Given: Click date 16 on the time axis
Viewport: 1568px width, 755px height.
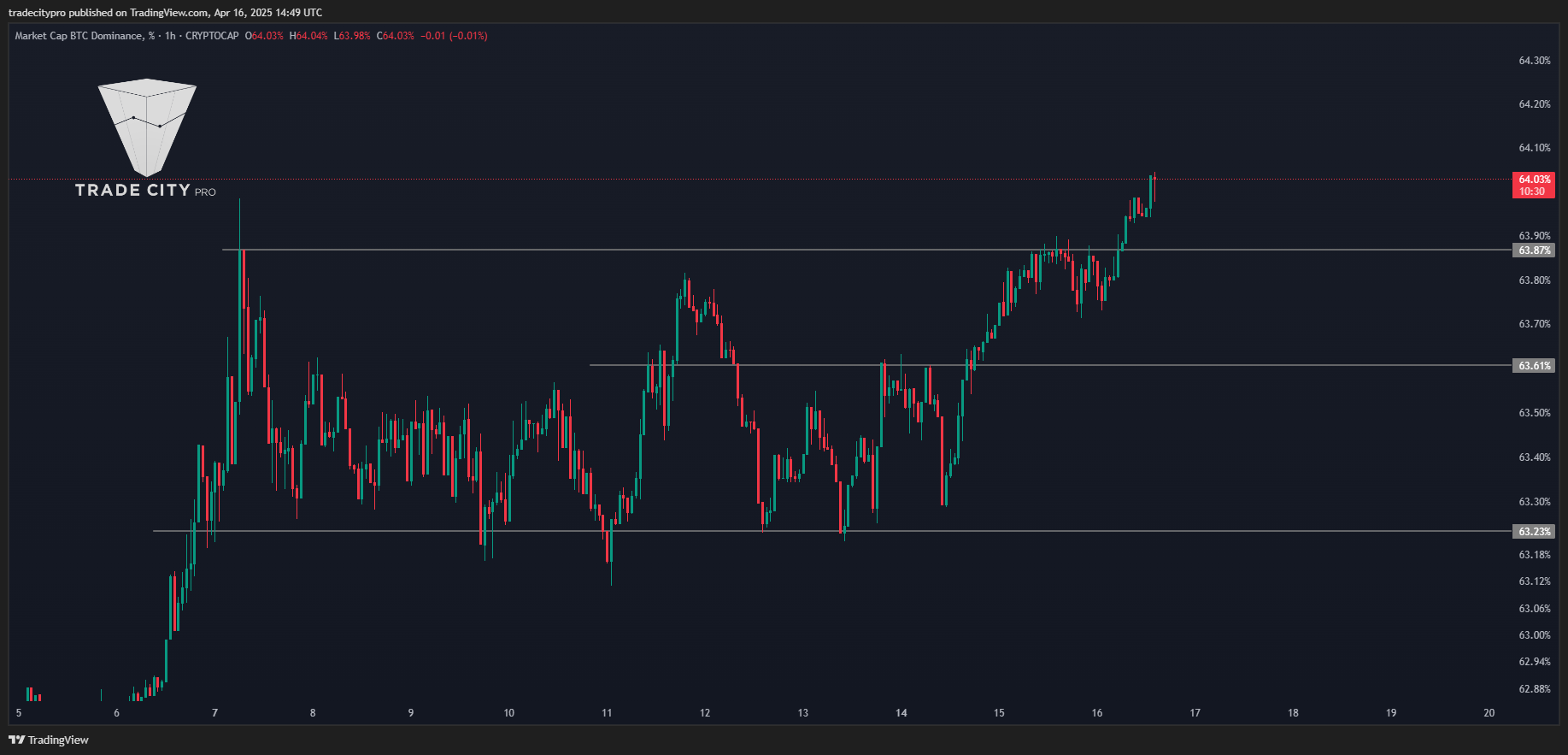Looking at the screenshot, I should click(x=1097, y=713).
